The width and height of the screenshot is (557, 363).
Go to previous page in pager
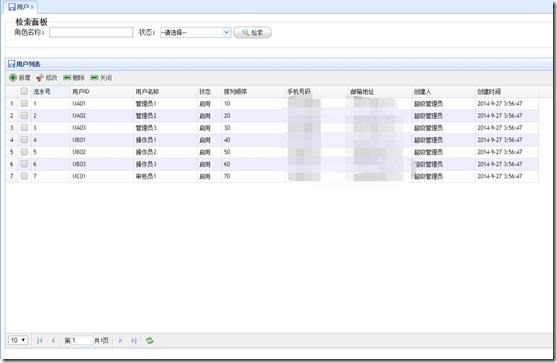point(53,341)
